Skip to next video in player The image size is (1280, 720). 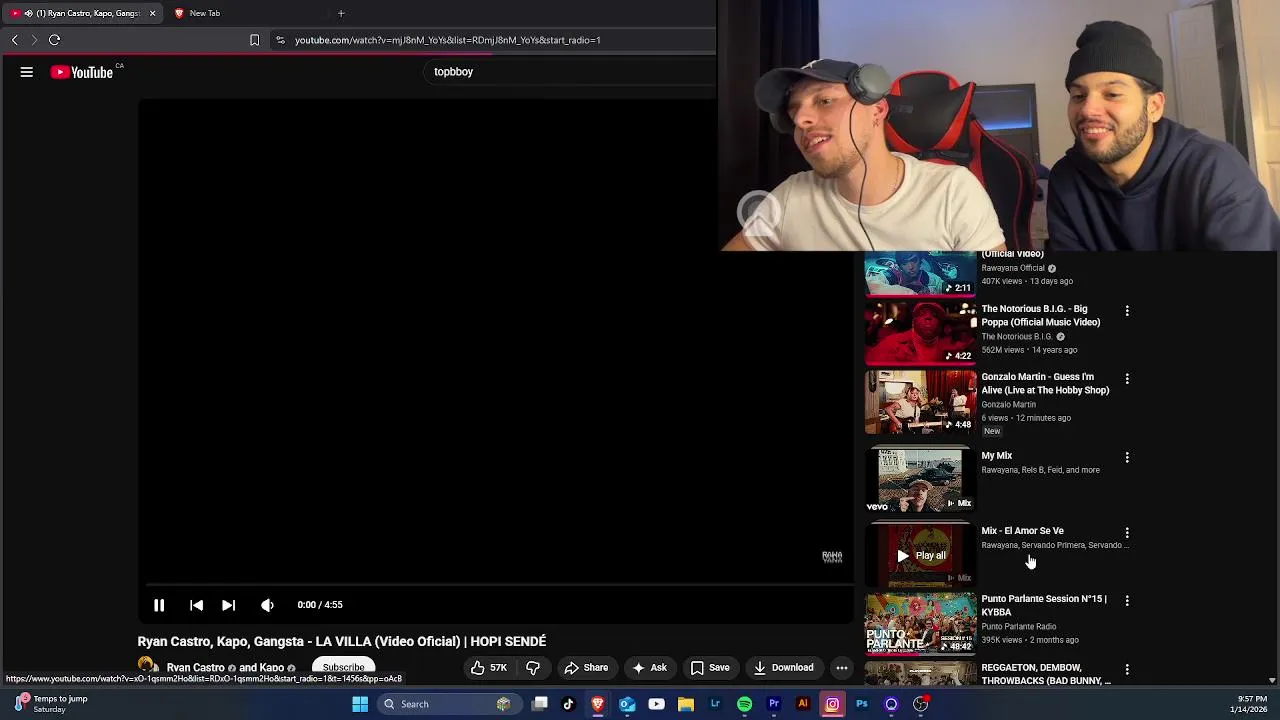coord(228,605)
